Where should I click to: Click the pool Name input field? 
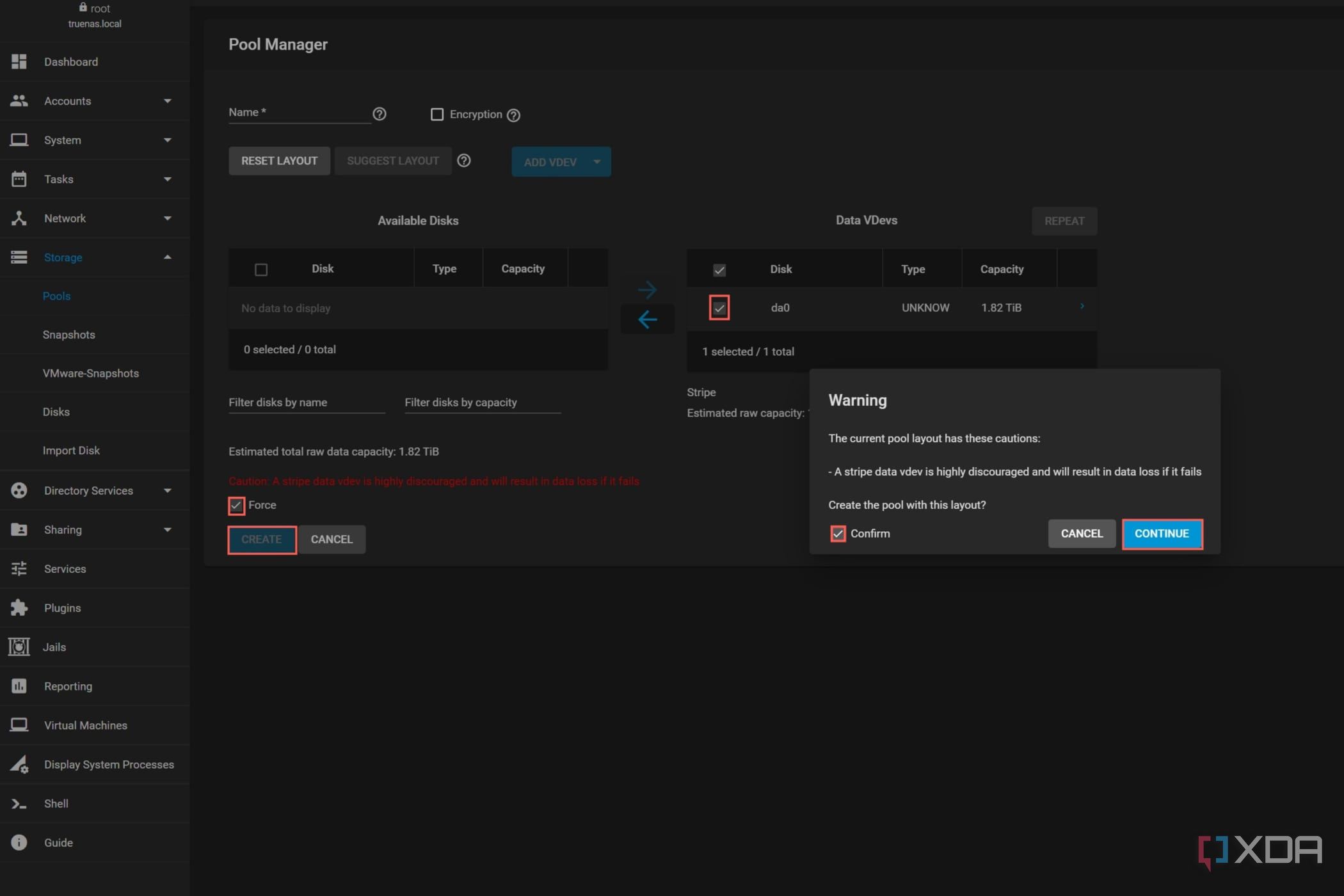[299, 113]
